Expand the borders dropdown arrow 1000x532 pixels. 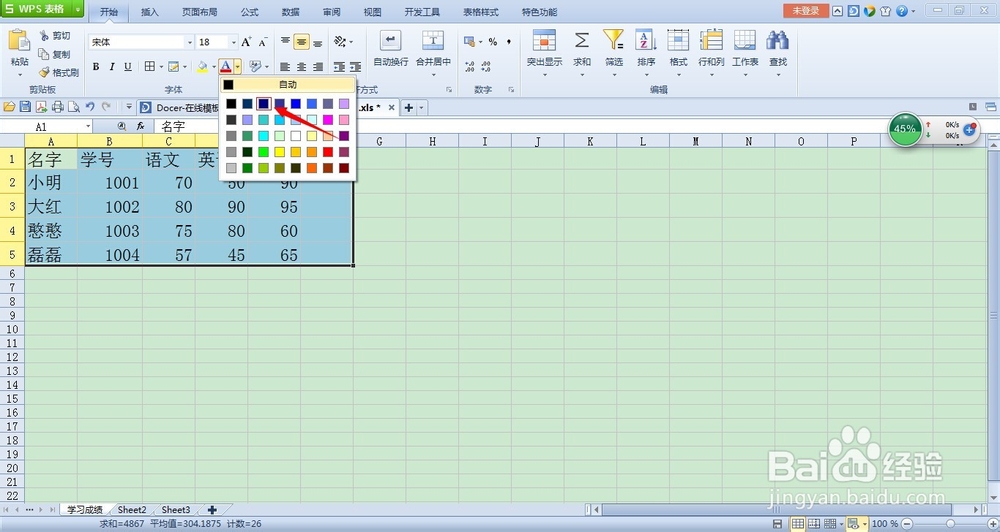coord(161,66)
